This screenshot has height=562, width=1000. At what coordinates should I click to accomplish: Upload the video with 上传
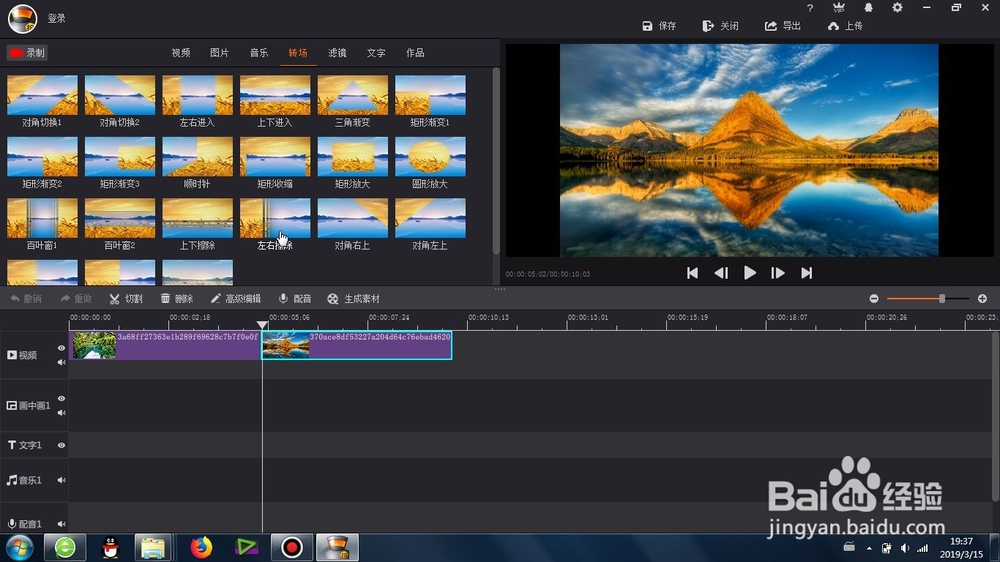(845, 26)
